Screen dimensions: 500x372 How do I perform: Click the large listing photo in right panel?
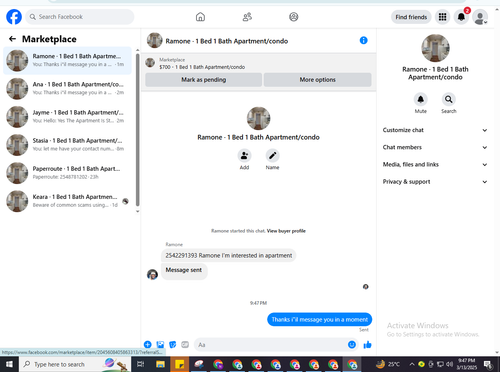tap(435, 48)
